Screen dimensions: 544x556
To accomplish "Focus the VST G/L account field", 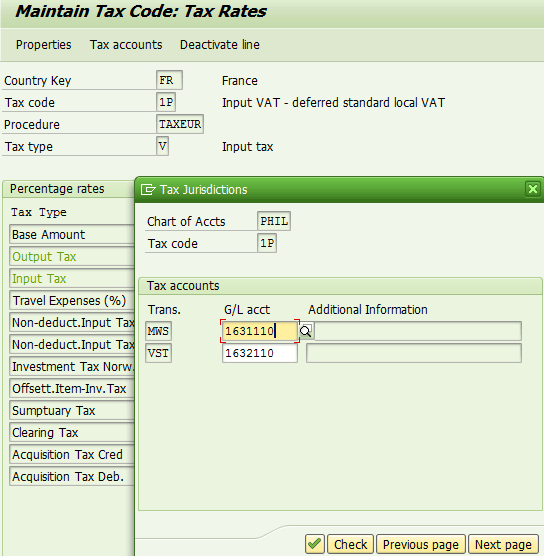I will click(260, 353).
